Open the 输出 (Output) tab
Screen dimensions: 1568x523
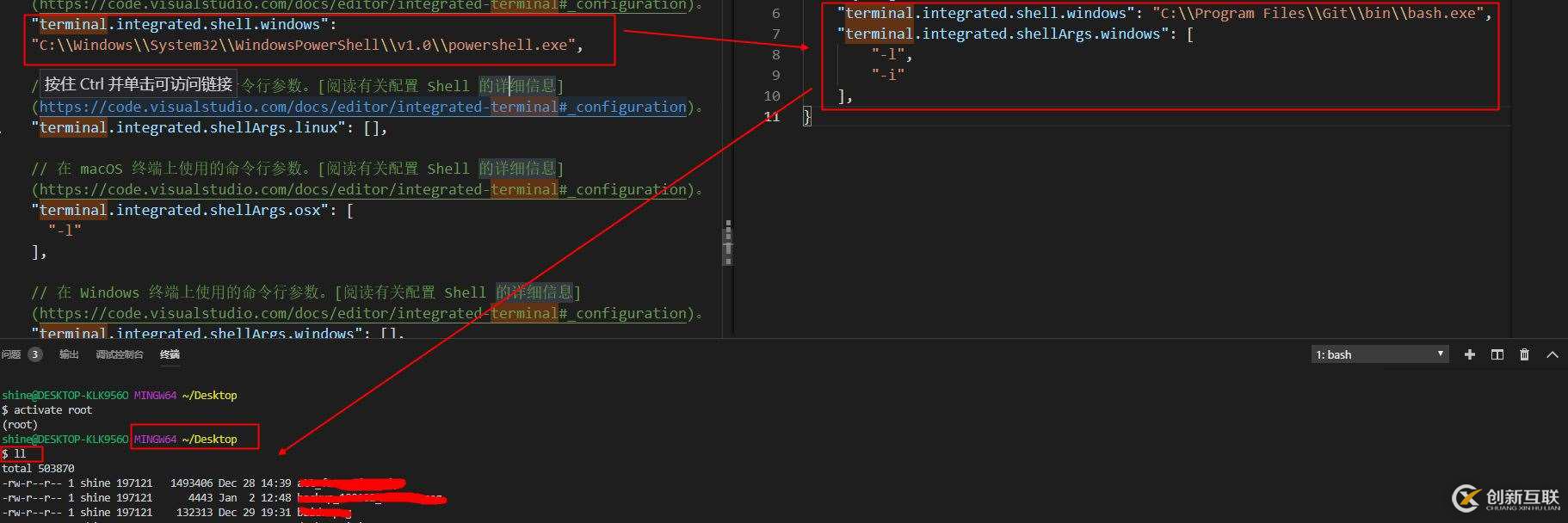click(x=69, y=354)
